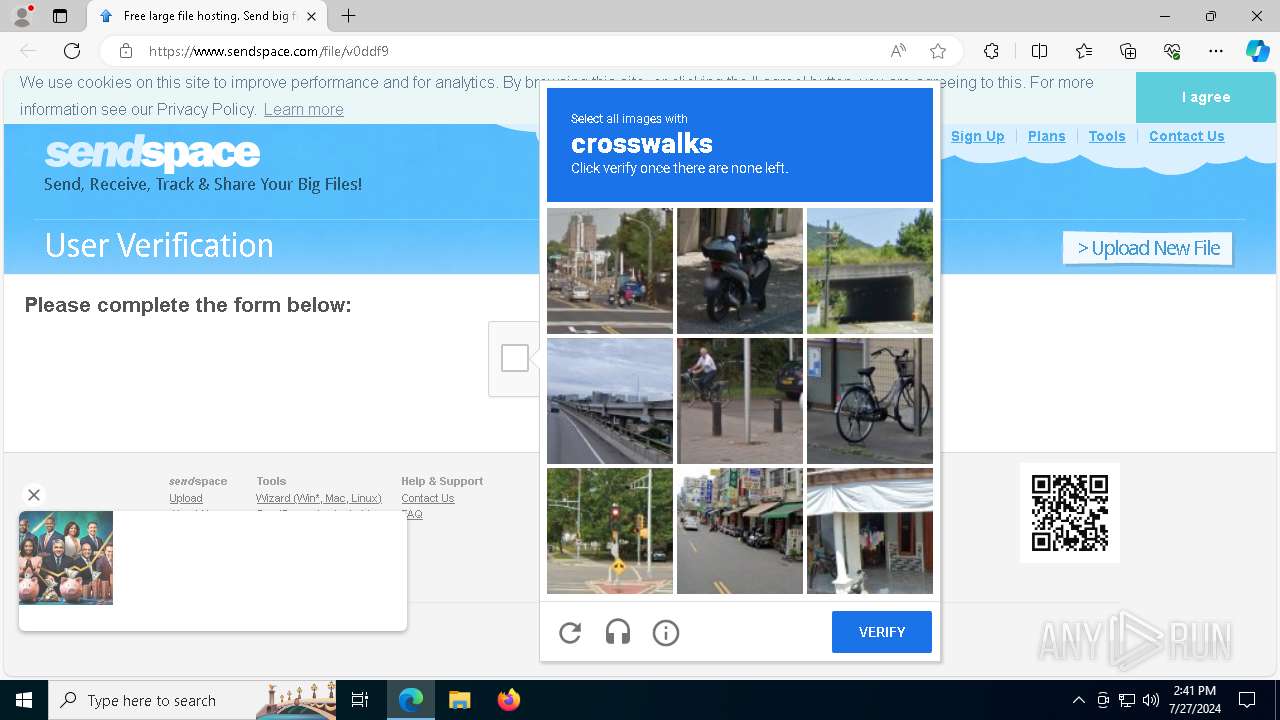The height and width of the screenshot is (720, 1280).
Task: Click the QR code image
Action: tap(1070, 512)
